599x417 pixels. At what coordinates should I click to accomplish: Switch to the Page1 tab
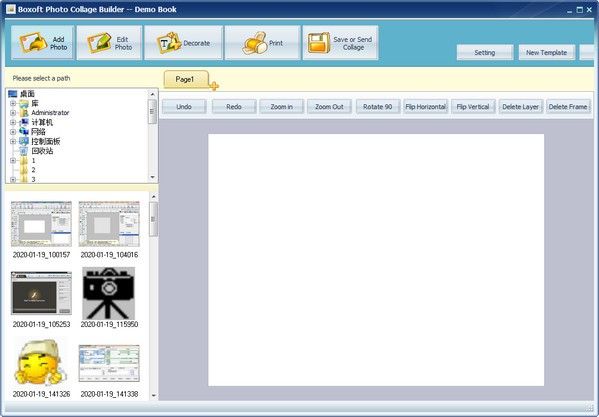(186, 79)
